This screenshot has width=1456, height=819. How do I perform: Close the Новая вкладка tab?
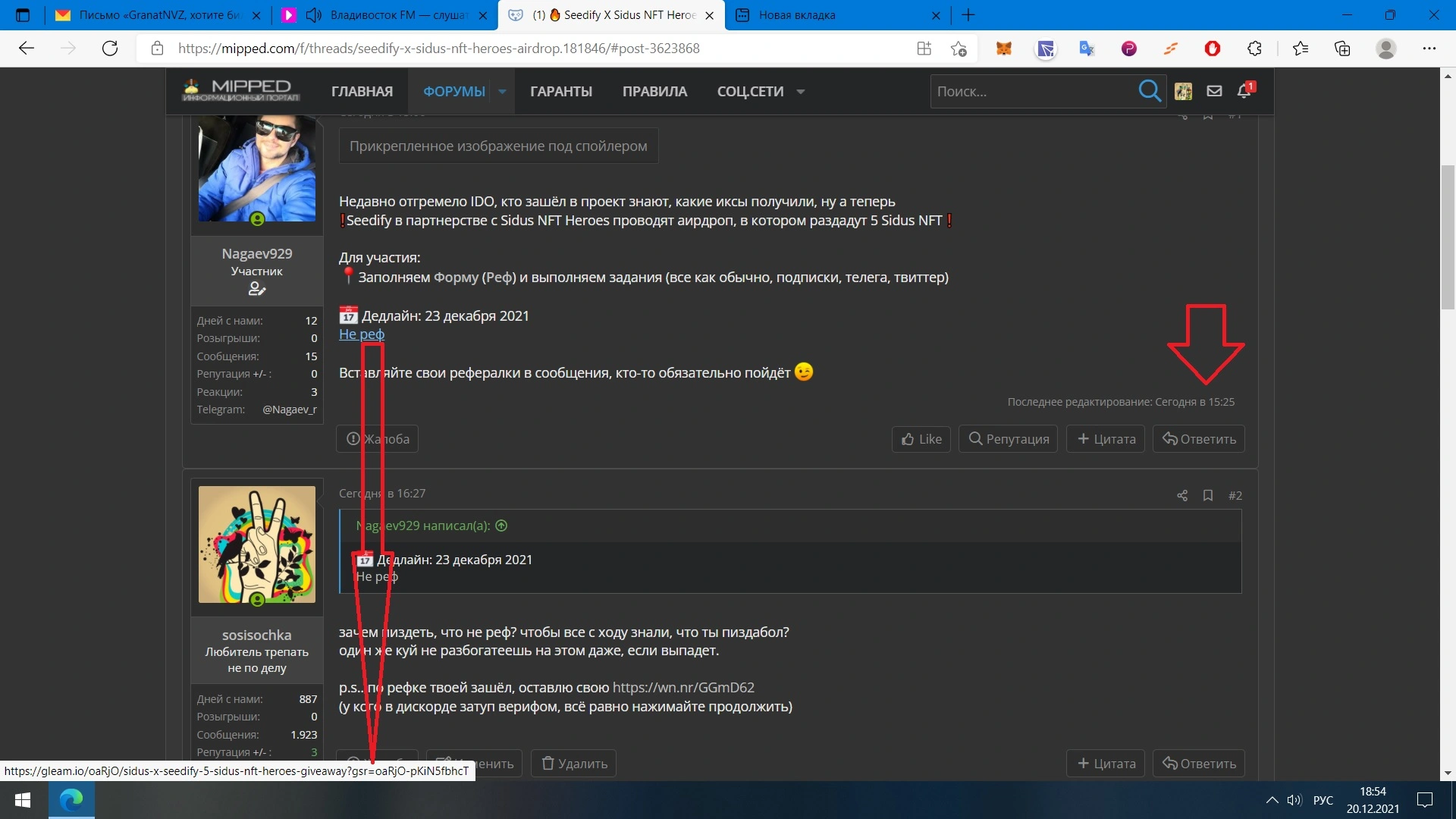pyautogui.click(x=936, y=15)
